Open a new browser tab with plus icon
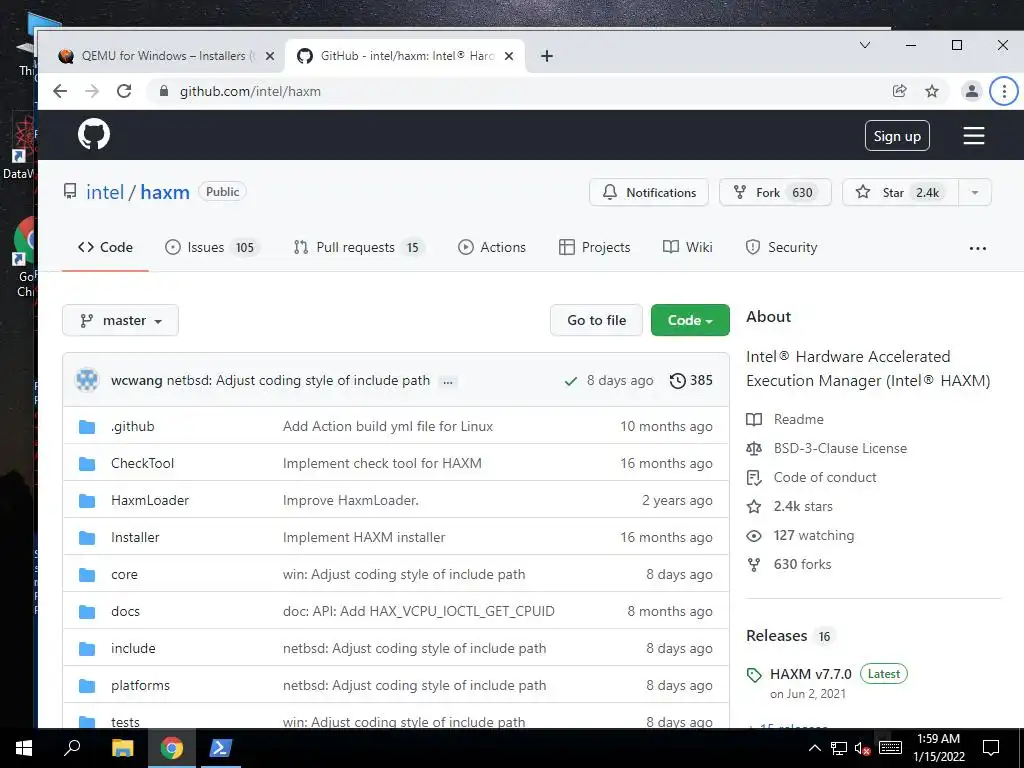Image resolution: width=1024 pixels, height=768 pixels. (x=547, y=56)
